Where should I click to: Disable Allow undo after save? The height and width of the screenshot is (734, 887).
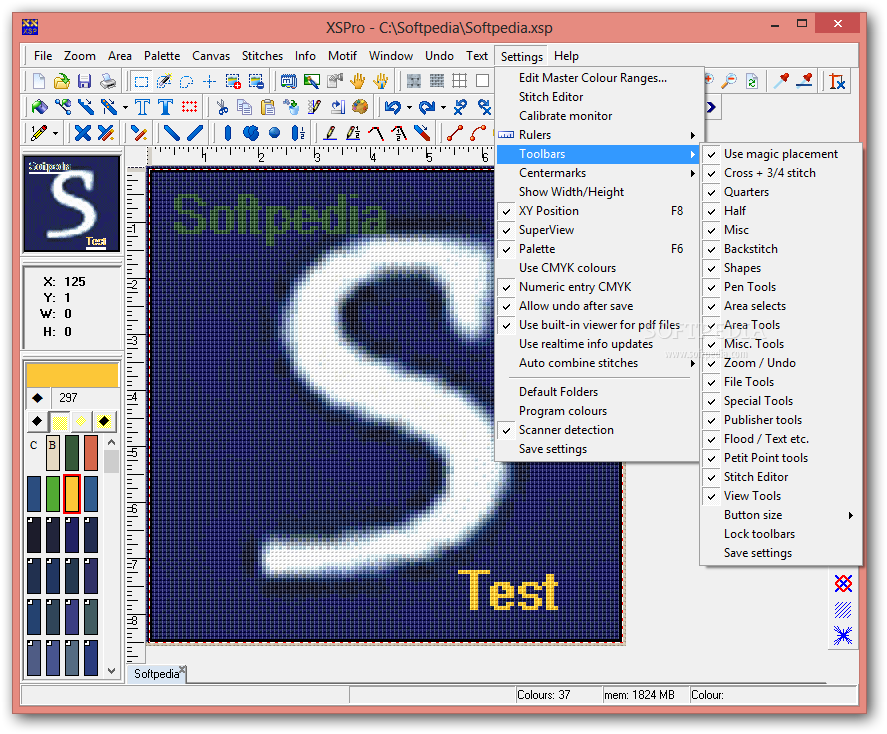(598, 306)
